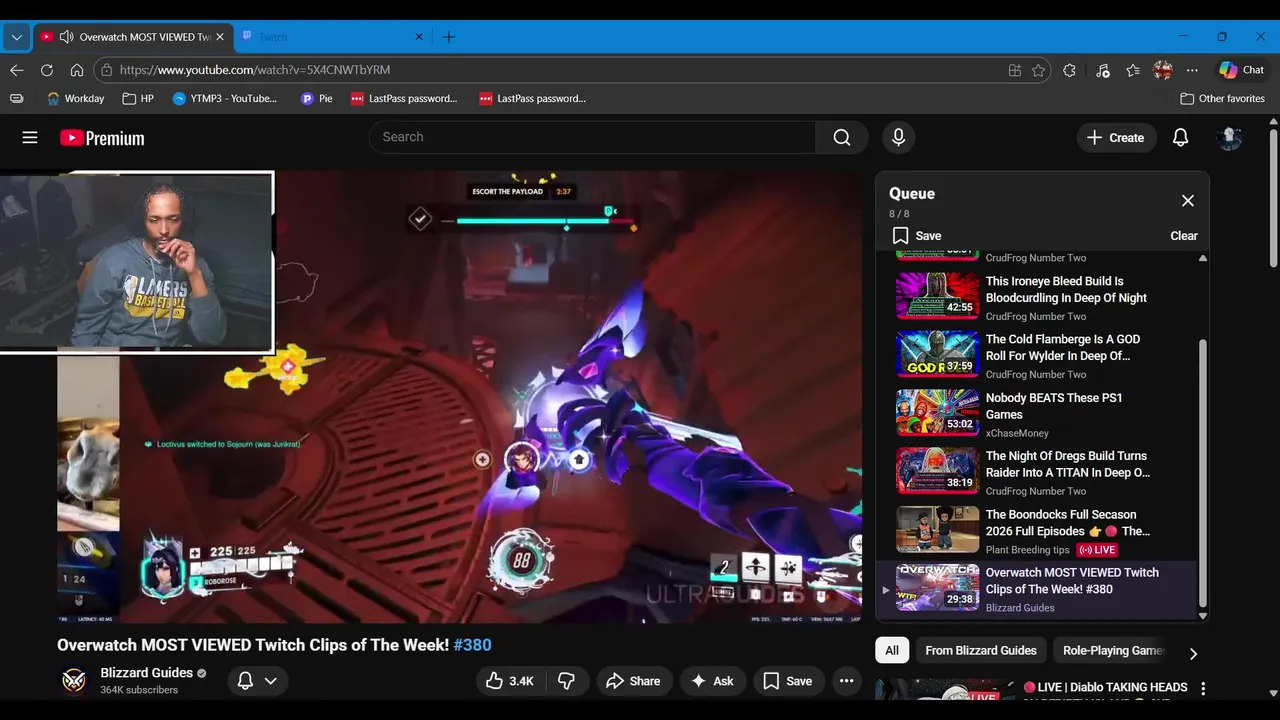
Task: Open the YouTube guide hamburger menu
Action: (30, 137)
